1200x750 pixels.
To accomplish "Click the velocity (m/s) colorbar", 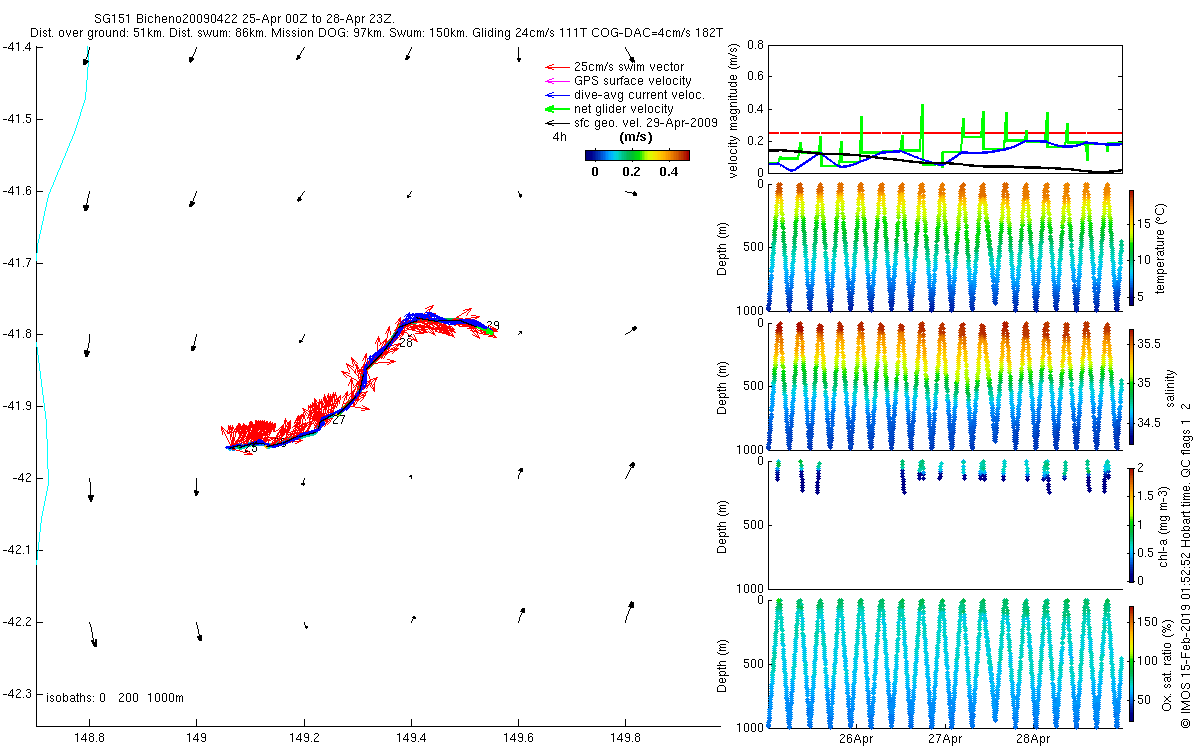I will pos(637,155).
